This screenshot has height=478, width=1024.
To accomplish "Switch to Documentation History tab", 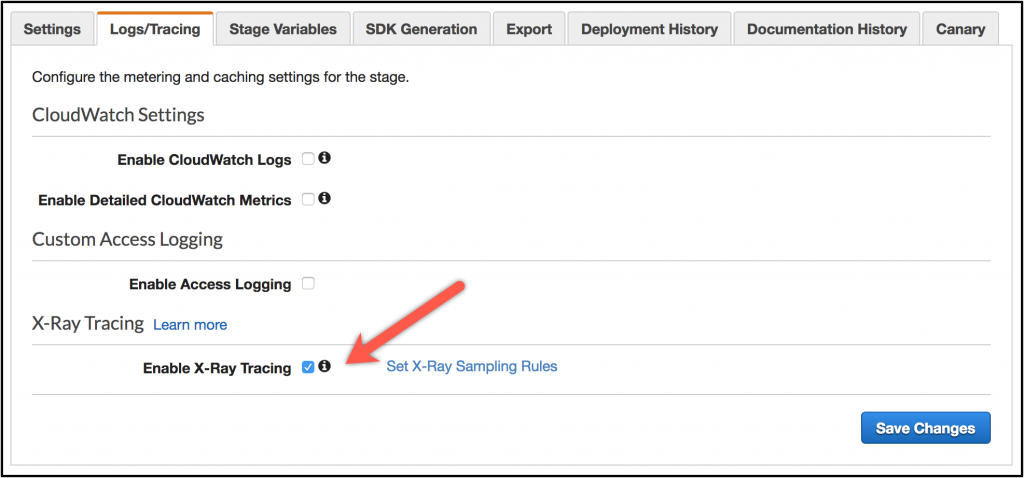I will tap(827, 29).
